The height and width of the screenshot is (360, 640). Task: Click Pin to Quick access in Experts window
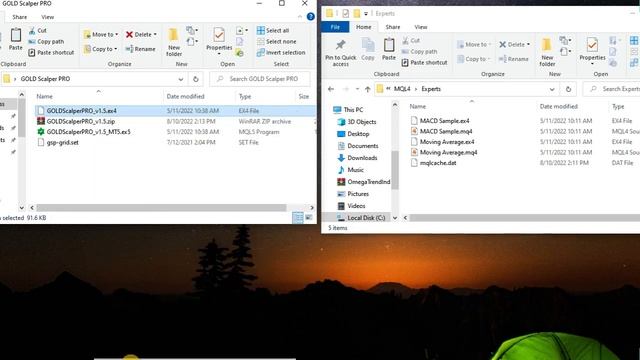(x=340, y=53)
